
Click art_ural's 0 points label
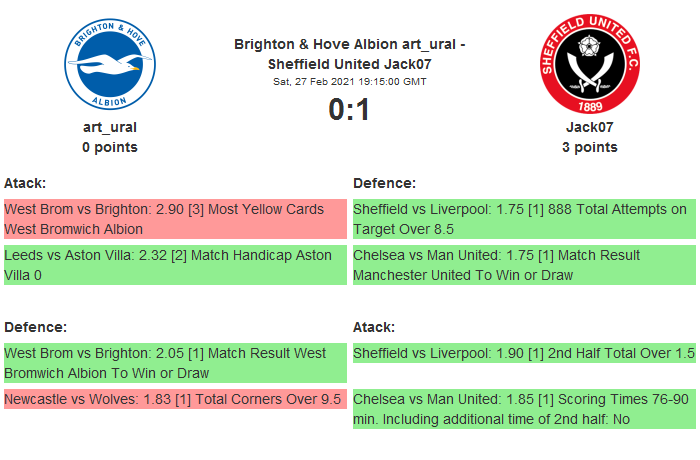[x=109, y=147]
